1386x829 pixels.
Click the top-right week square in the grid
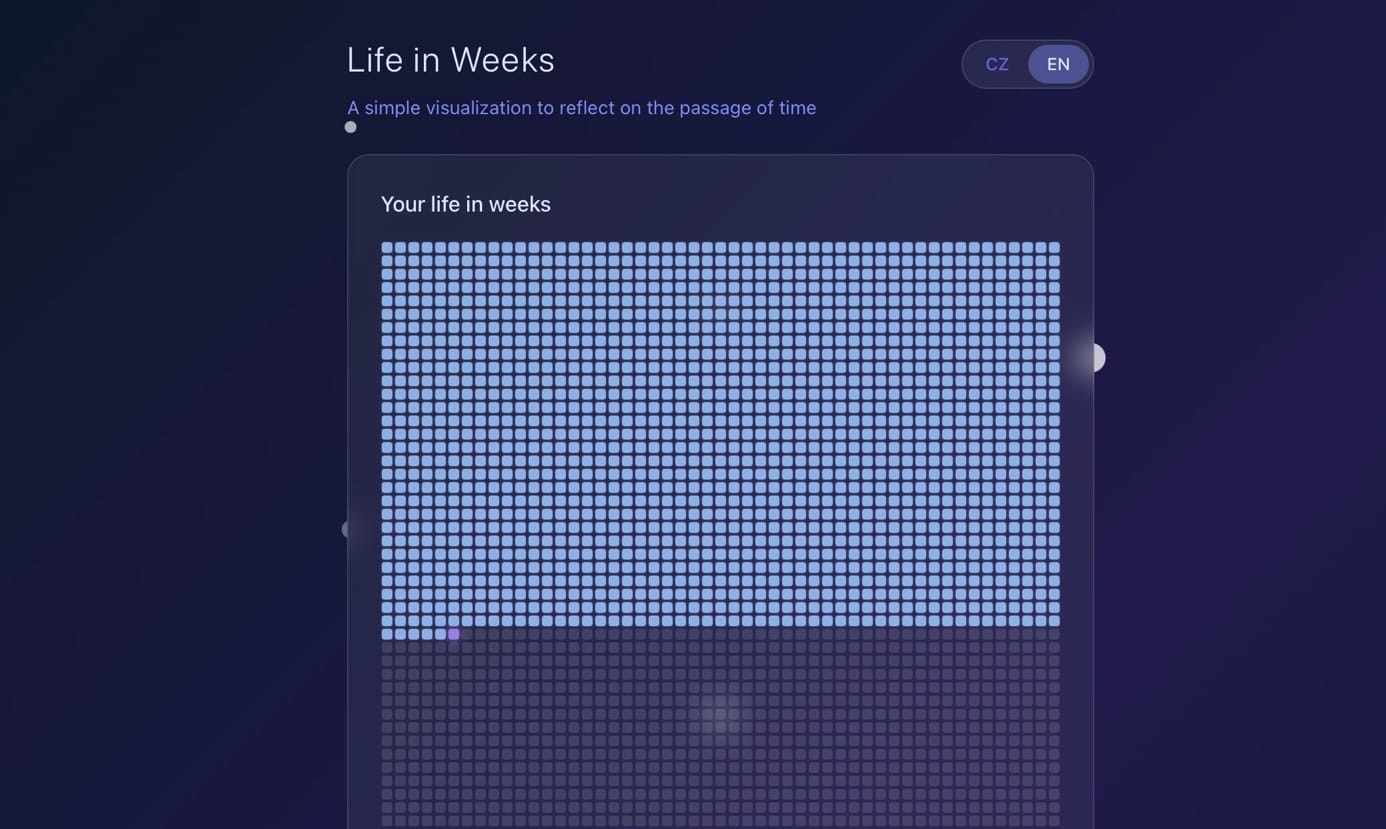(1053, 245)
